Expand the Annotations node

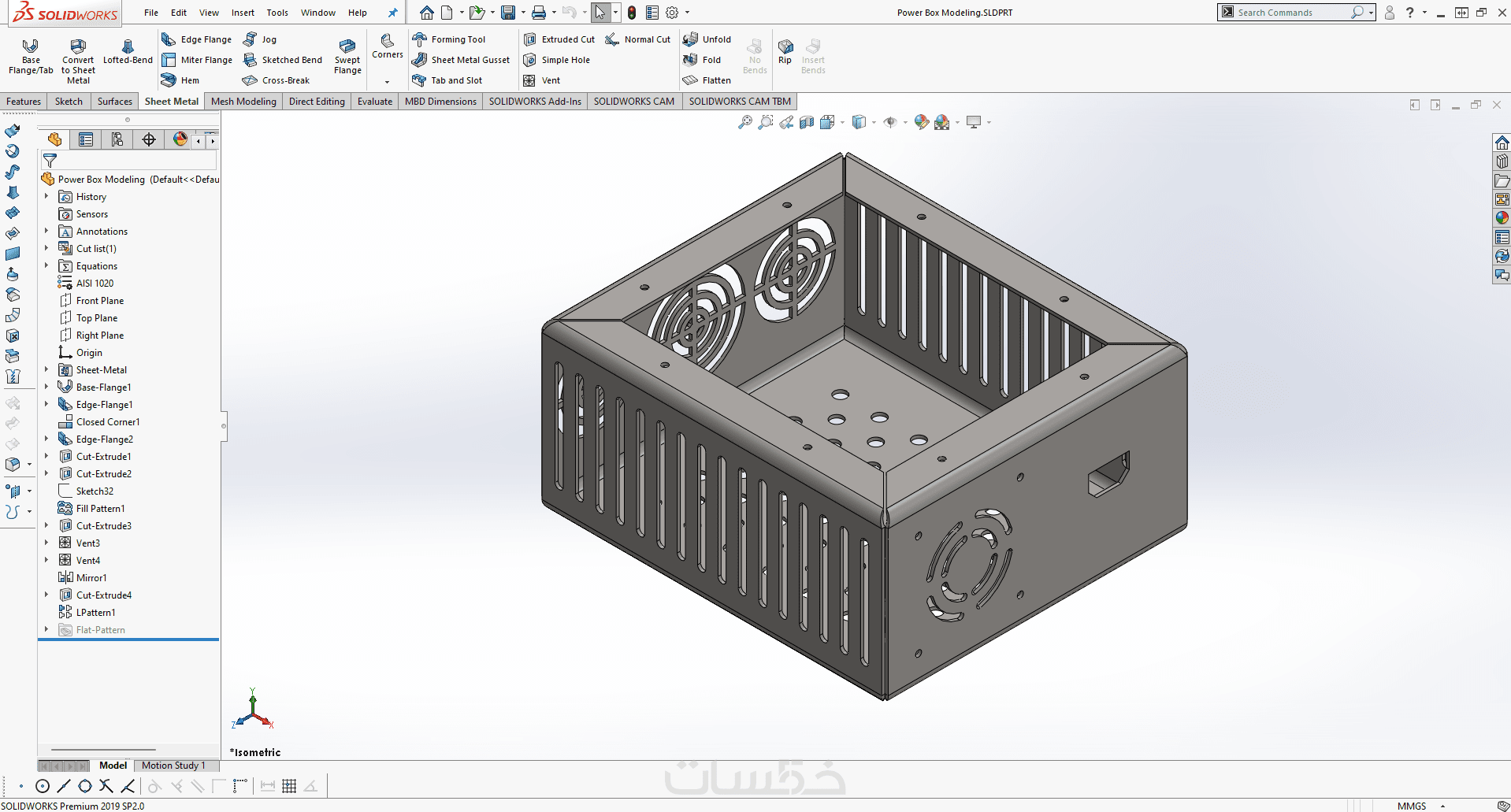tap(46, 232)
